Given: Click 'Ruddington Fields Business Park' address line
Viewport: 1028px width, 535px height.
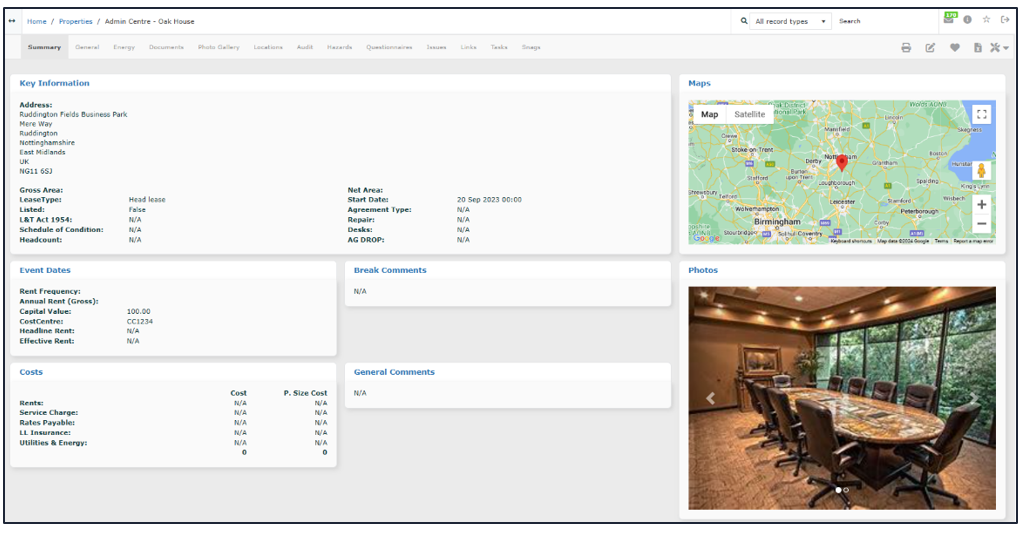Looking at the screenshot, I should pyautogui.click(x=73, y=114).
